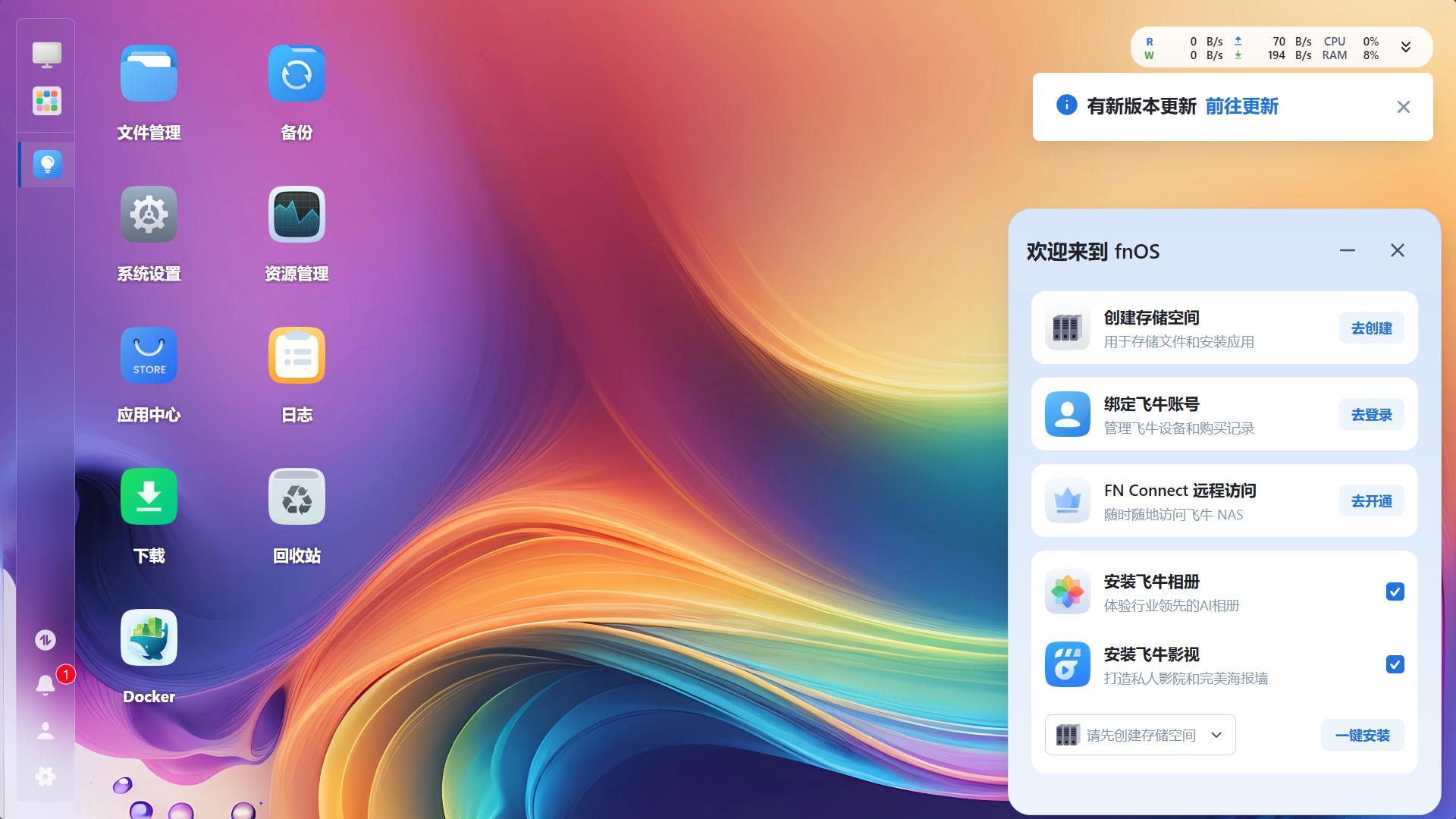Open the 应用中心 store app
Viewport: 1456px width, 819px height.
click(149, 356)
